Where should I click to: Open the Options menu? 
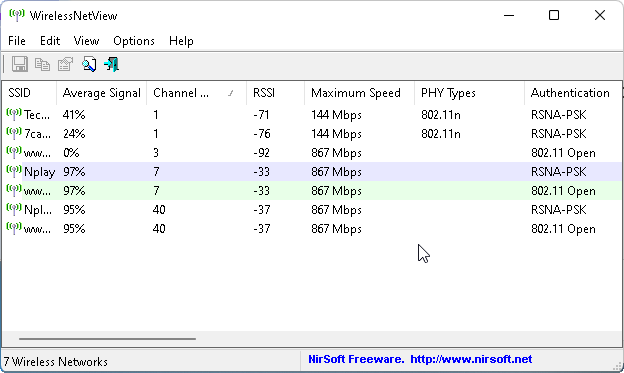(134, 41)
